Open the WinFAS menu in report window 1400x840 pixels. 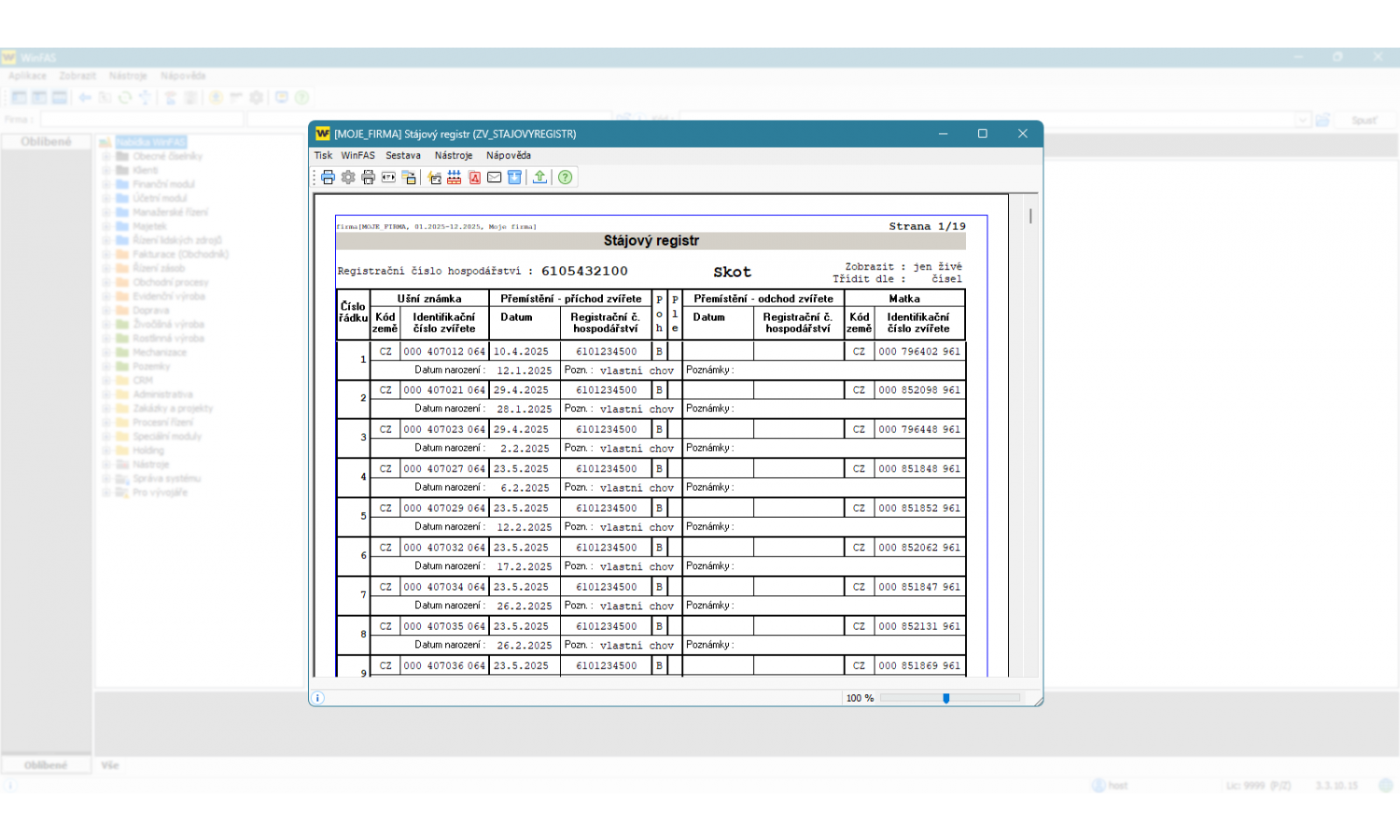(x=357, y=156)
